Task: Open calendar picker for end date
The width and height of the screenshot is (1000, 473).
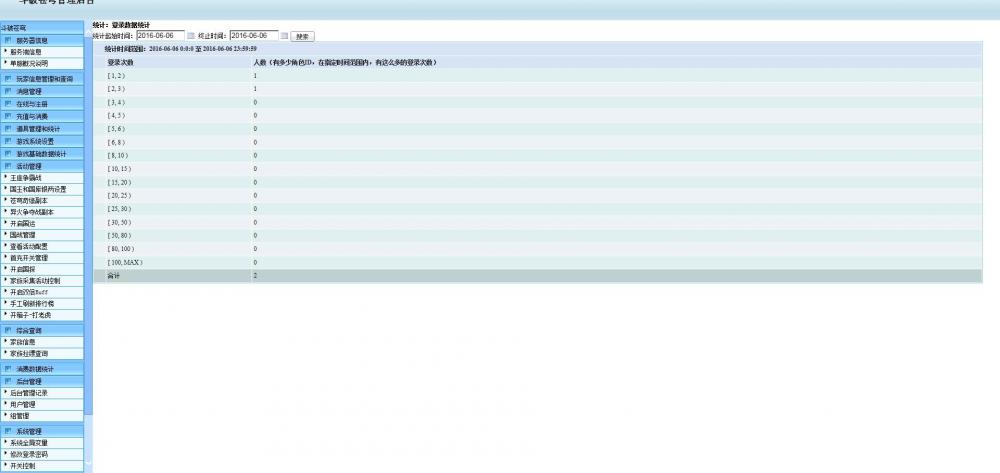Action: [x=284, y=36]
